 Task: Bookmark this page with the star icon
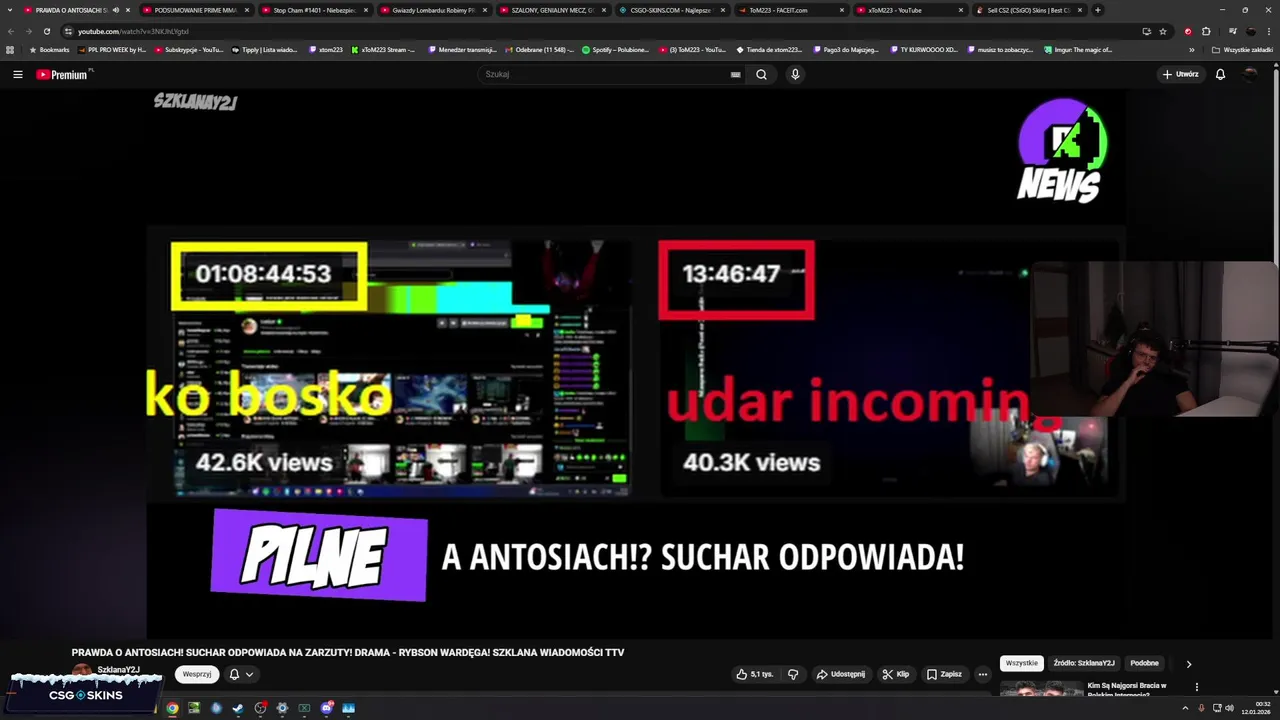1163,31
